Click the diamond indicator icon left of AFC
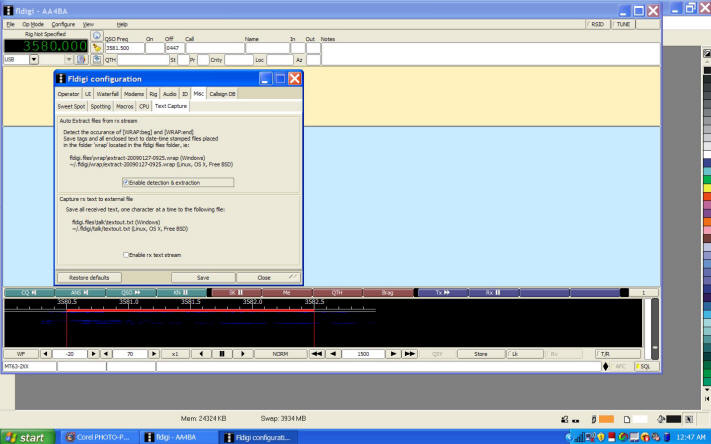The width and height of the screenshot is (711, 444). click(605, 366)
